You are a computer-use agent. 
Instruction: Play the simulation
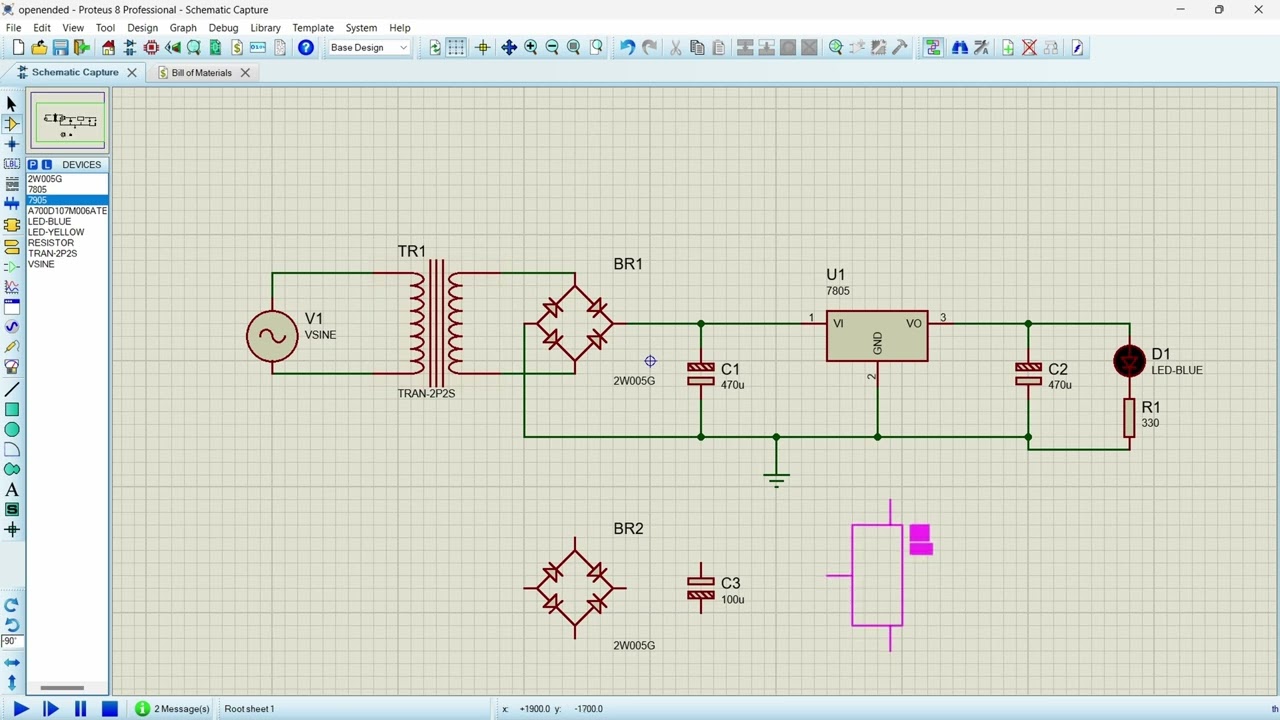(x=20, y=709)
